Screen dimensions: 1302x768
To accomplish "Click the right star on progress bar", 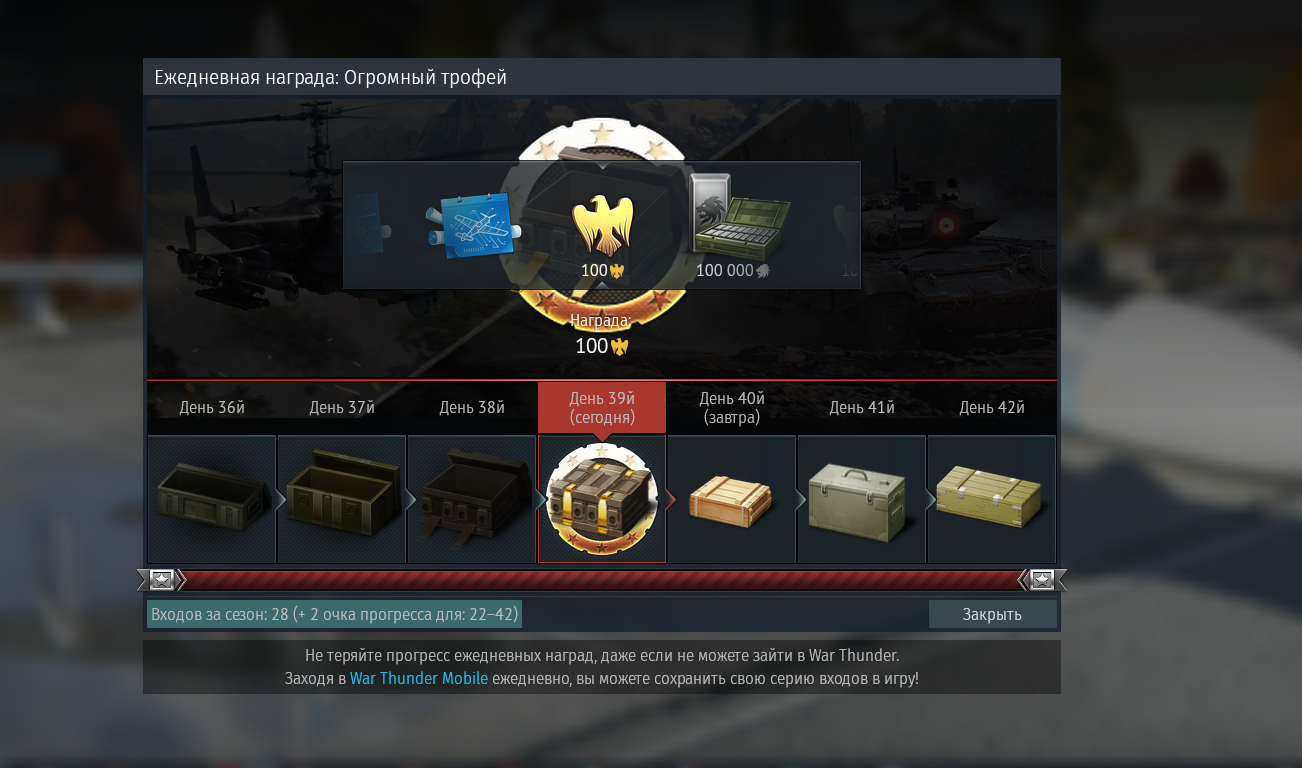I will 1042,580.
